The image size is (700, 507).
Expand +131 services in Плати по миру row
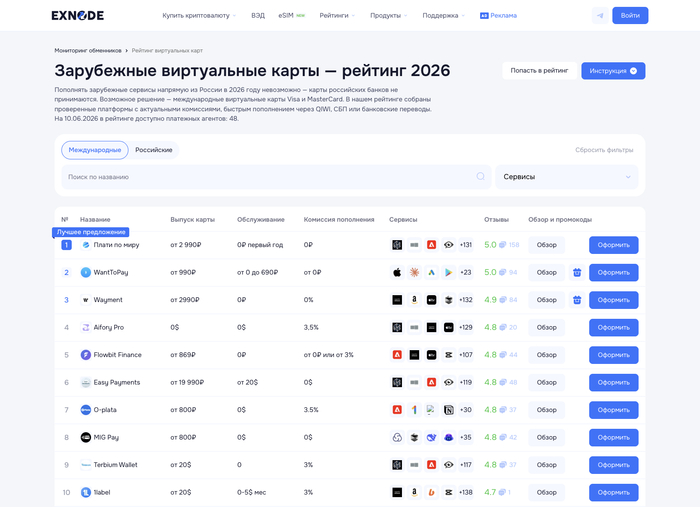(466, 245)
